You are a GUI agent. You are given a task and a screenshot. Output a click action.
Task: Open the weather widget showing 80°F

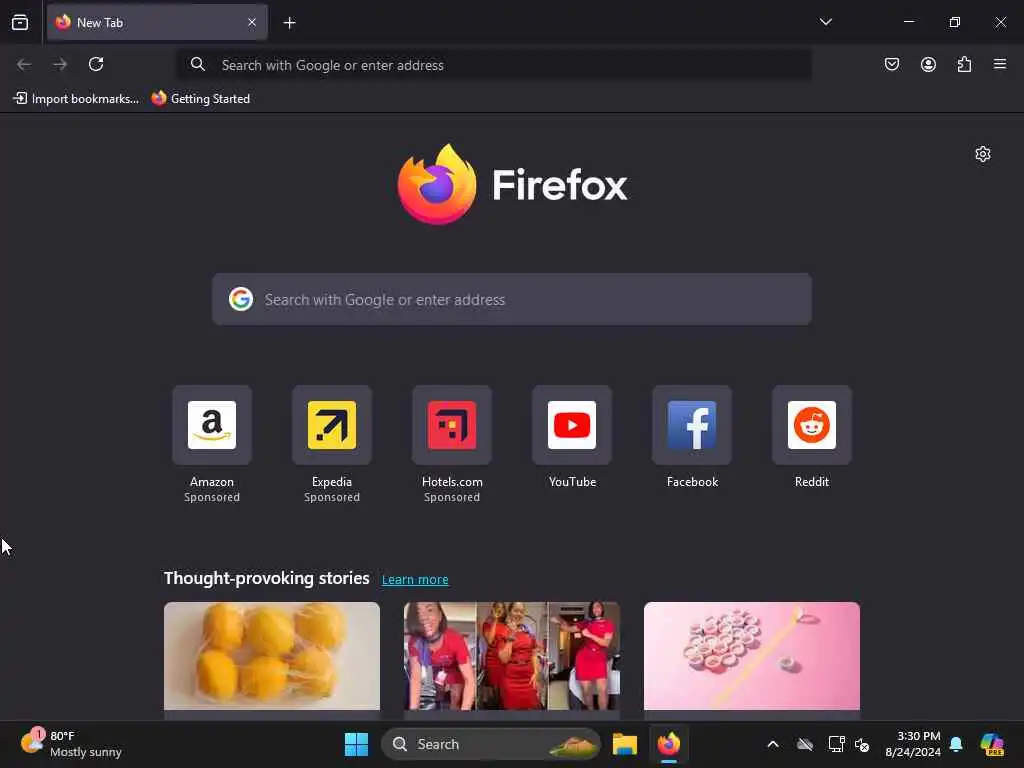pyautogui.click(x=71, y=744)
